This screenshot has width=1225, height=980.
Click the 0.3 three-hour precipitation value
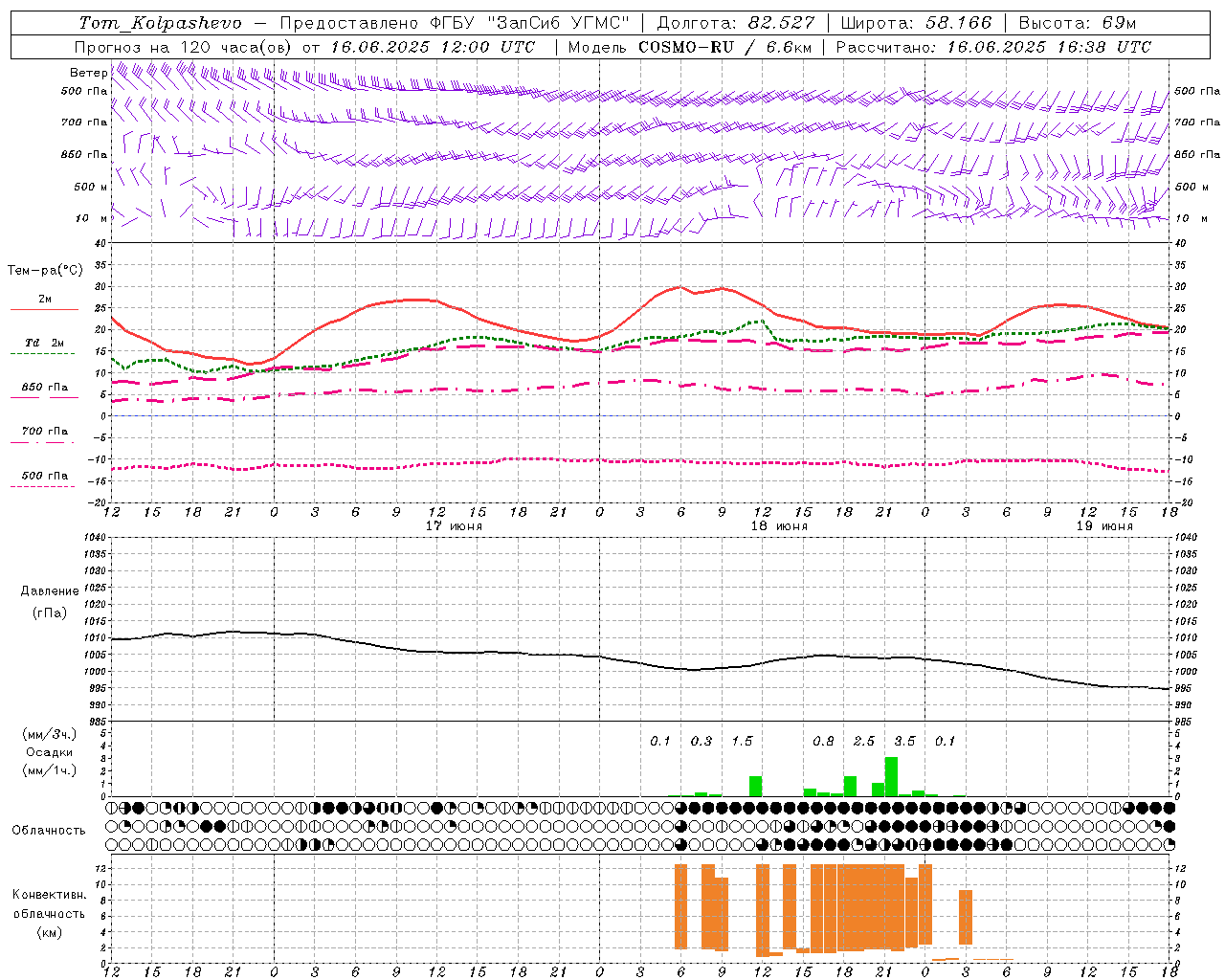(x=702, y=741)
